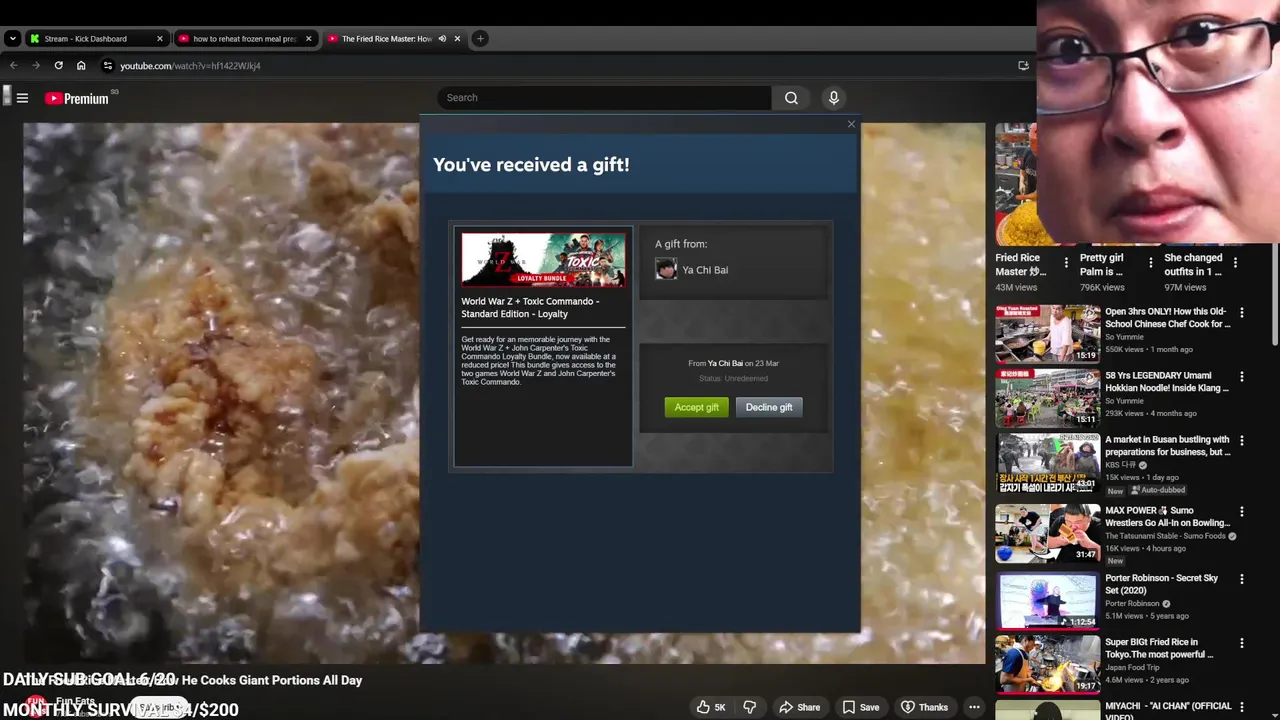
Task: Play the market in Busan thumbnail
Action: (1047, 464)
